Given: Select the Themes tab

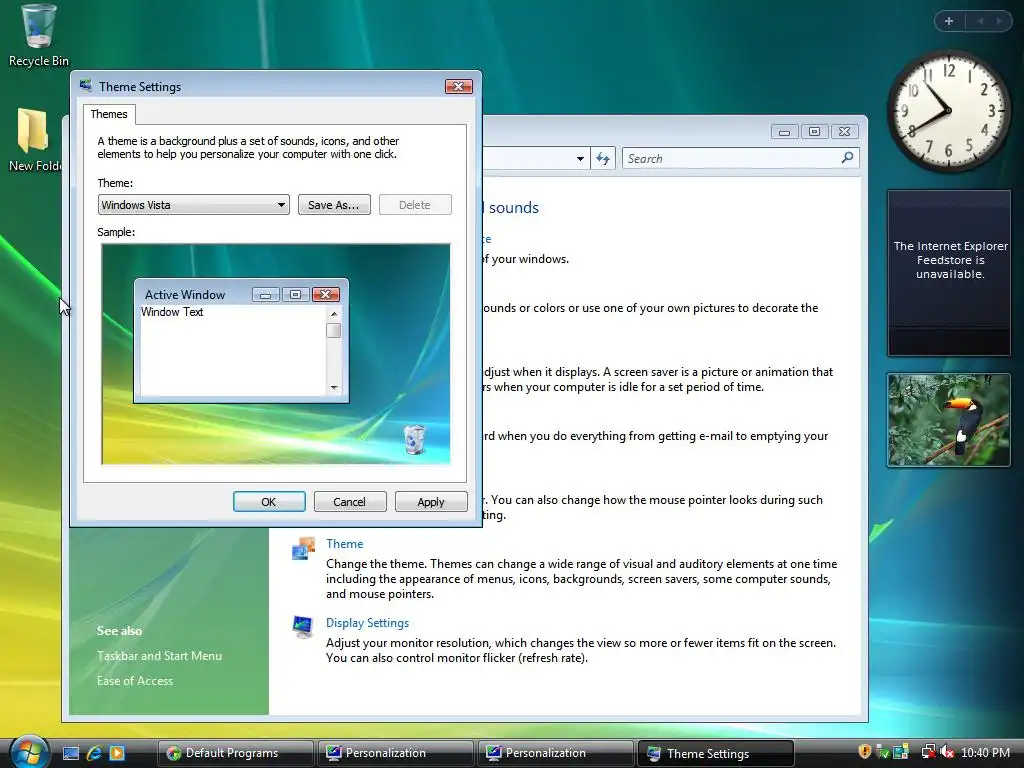Looking at the screenshot, I should [x=109, y=114].
